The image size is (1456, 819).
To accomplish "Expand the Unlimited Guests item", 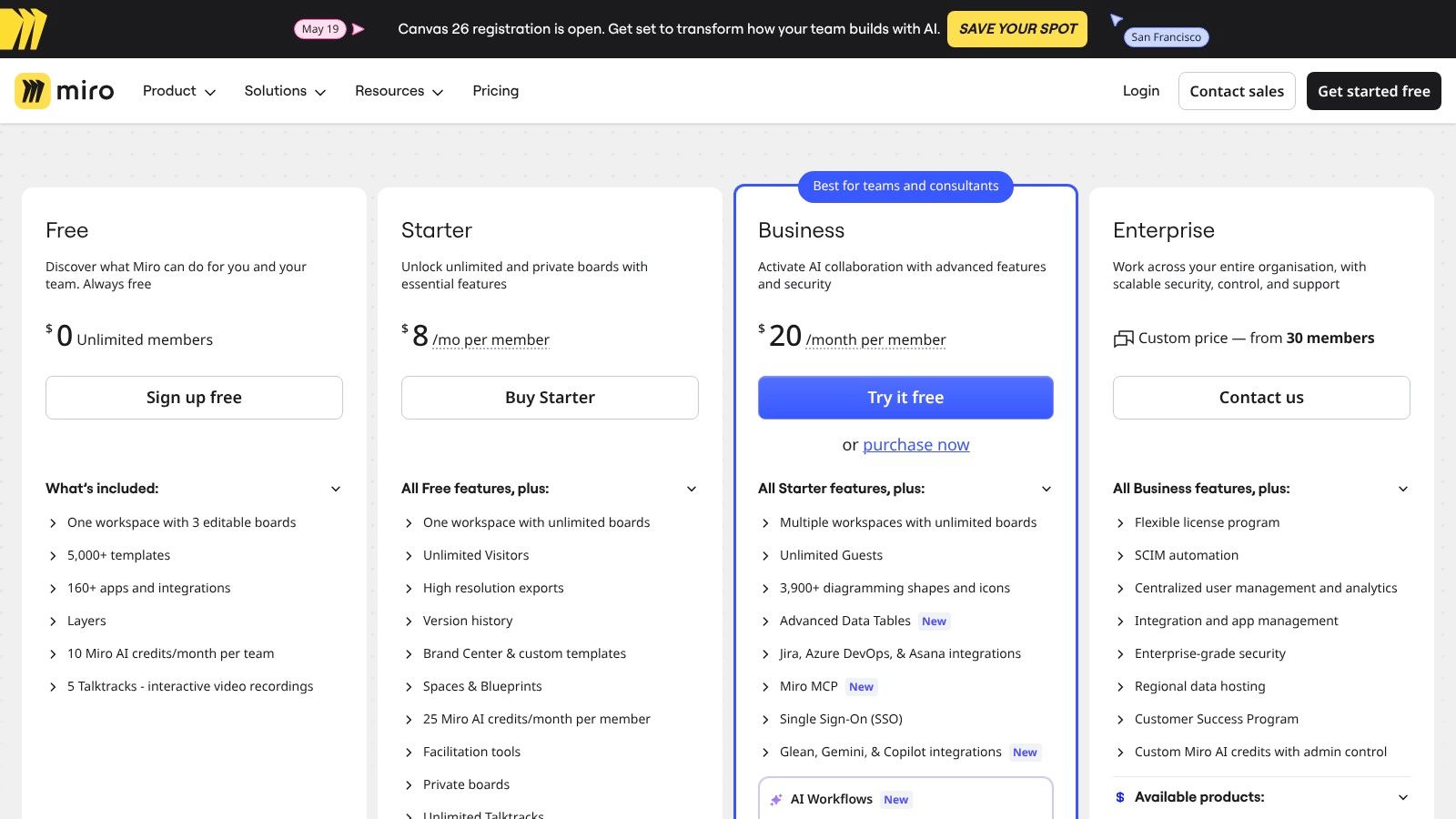I will (821, 555).
